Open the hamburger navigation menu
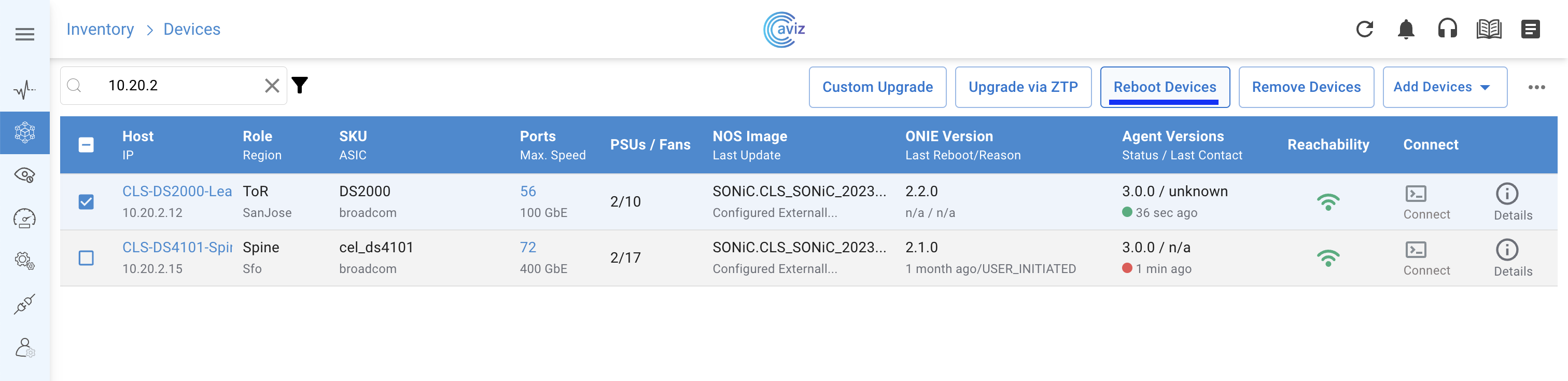Viewport: 1568px width, 381px height. click(x=25, y=34)
